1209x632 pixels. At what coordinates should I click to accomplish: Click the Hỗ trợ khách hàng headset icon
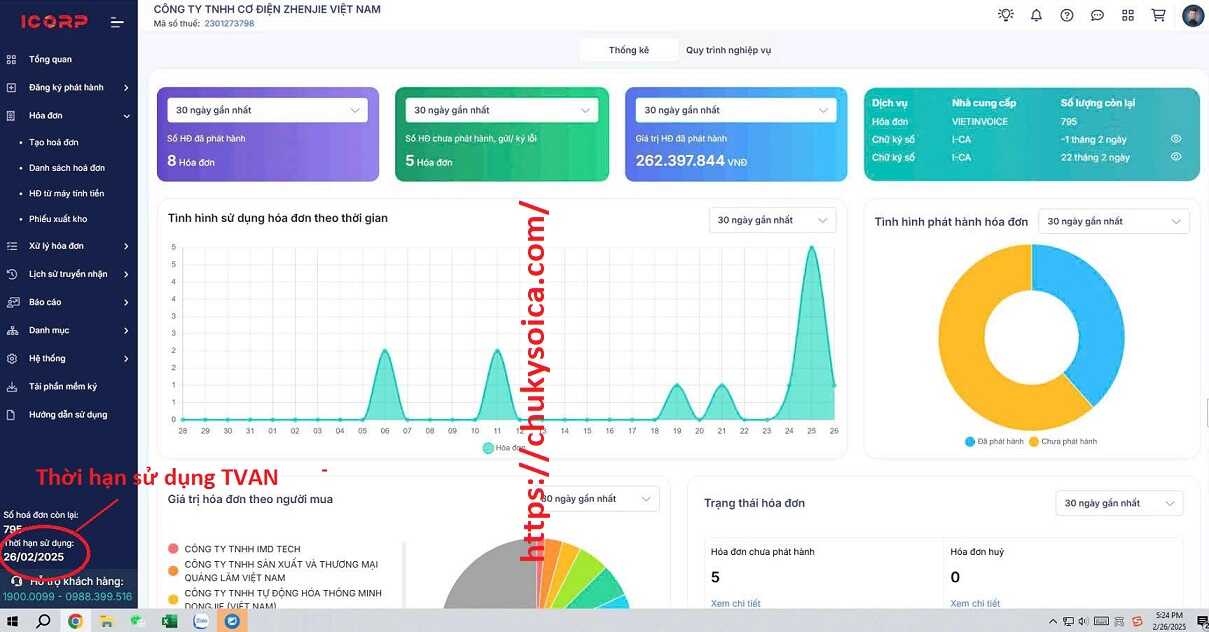(17, 581)
